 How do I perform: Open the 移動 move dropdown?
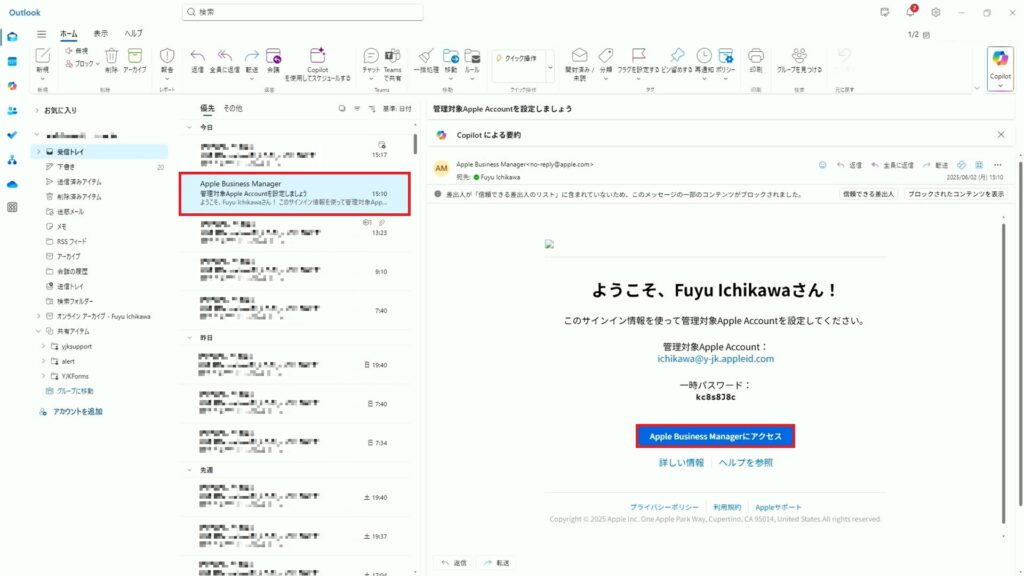[451, 79]
